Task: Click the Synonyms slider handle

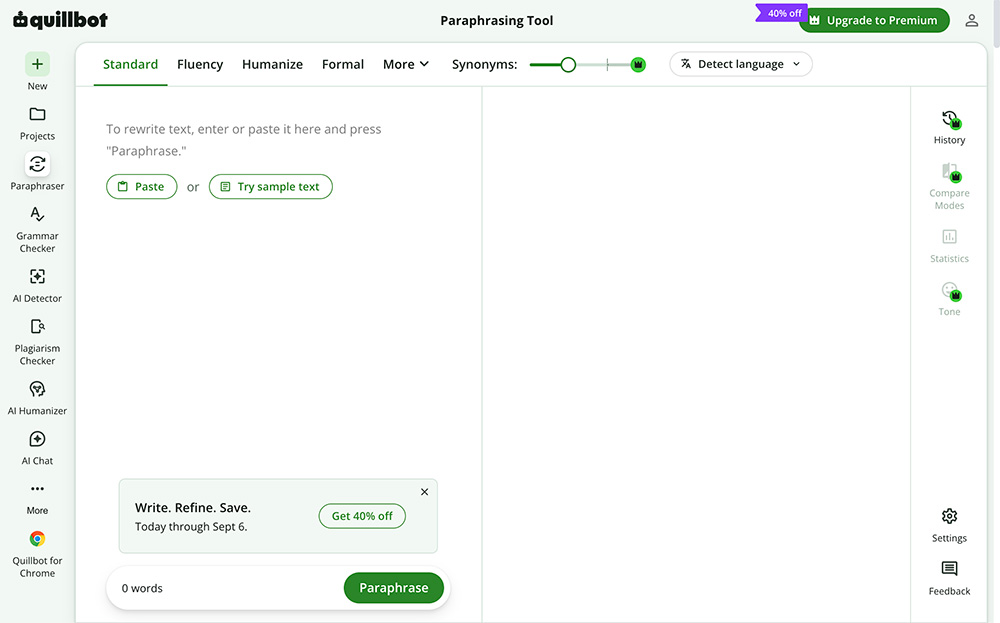Action: [568, 64]
